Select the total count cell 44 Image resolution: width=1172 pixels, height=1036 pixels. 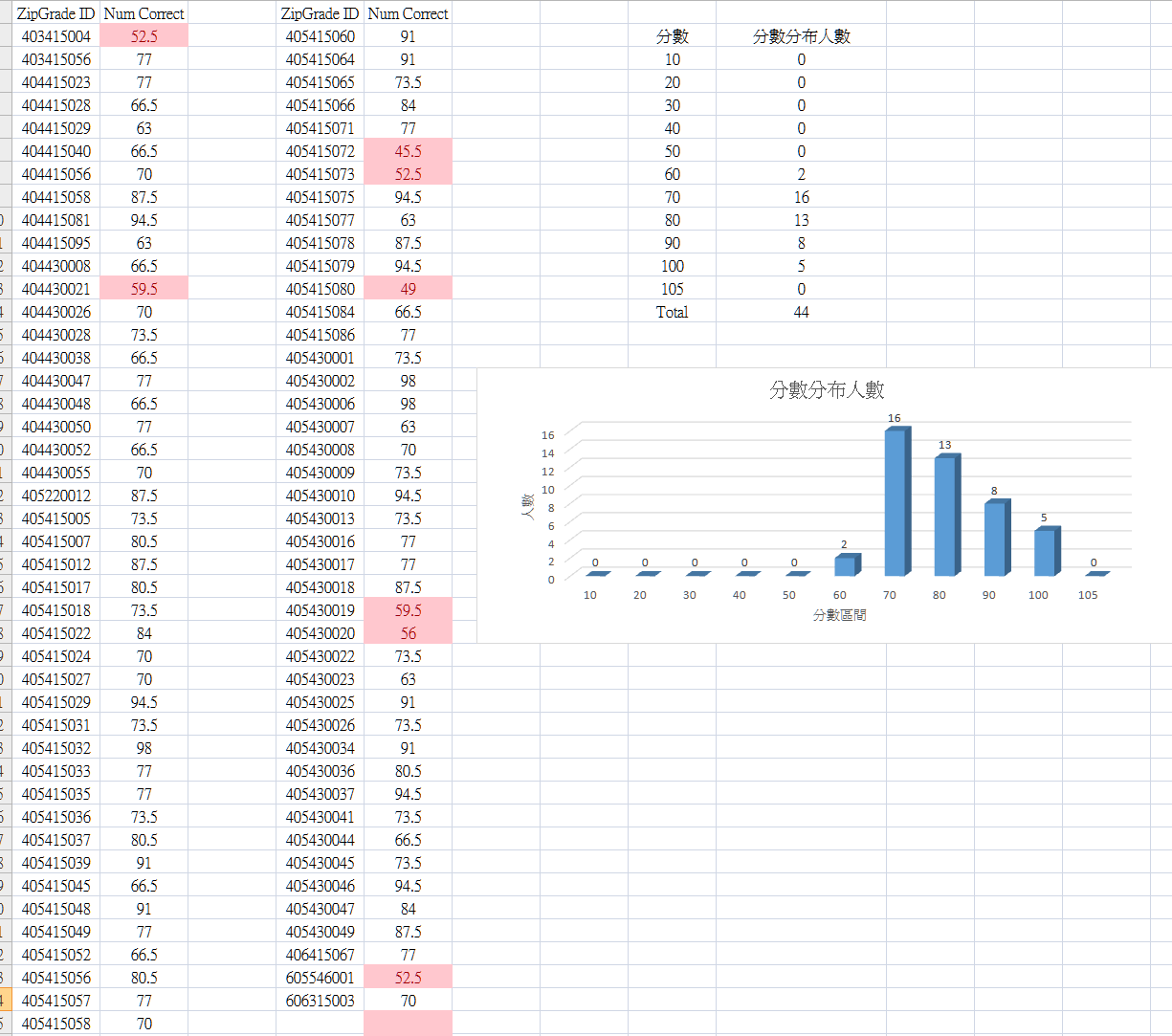coord(801,312)
